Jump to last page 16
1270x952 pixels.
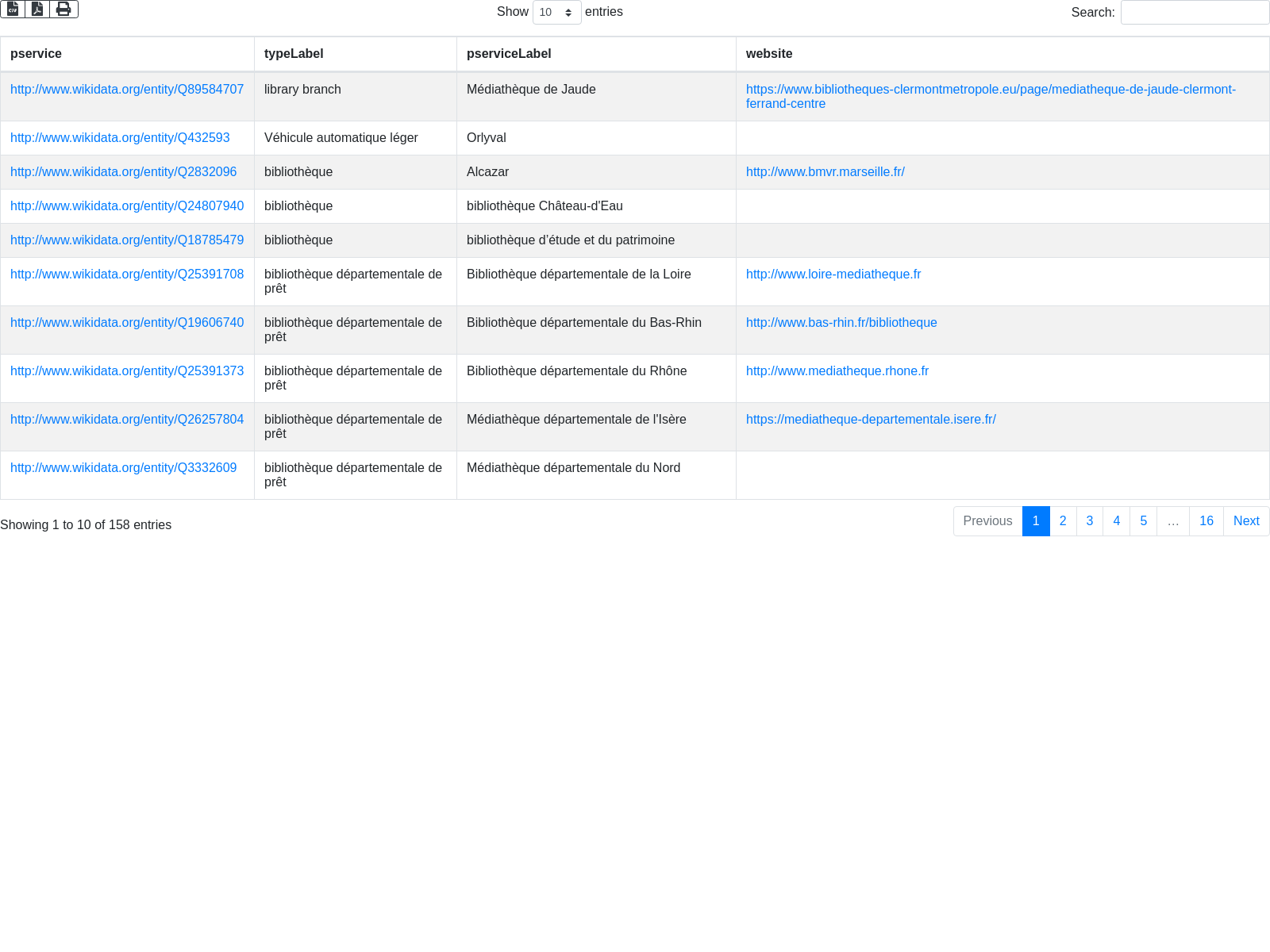pos(1206,521)
